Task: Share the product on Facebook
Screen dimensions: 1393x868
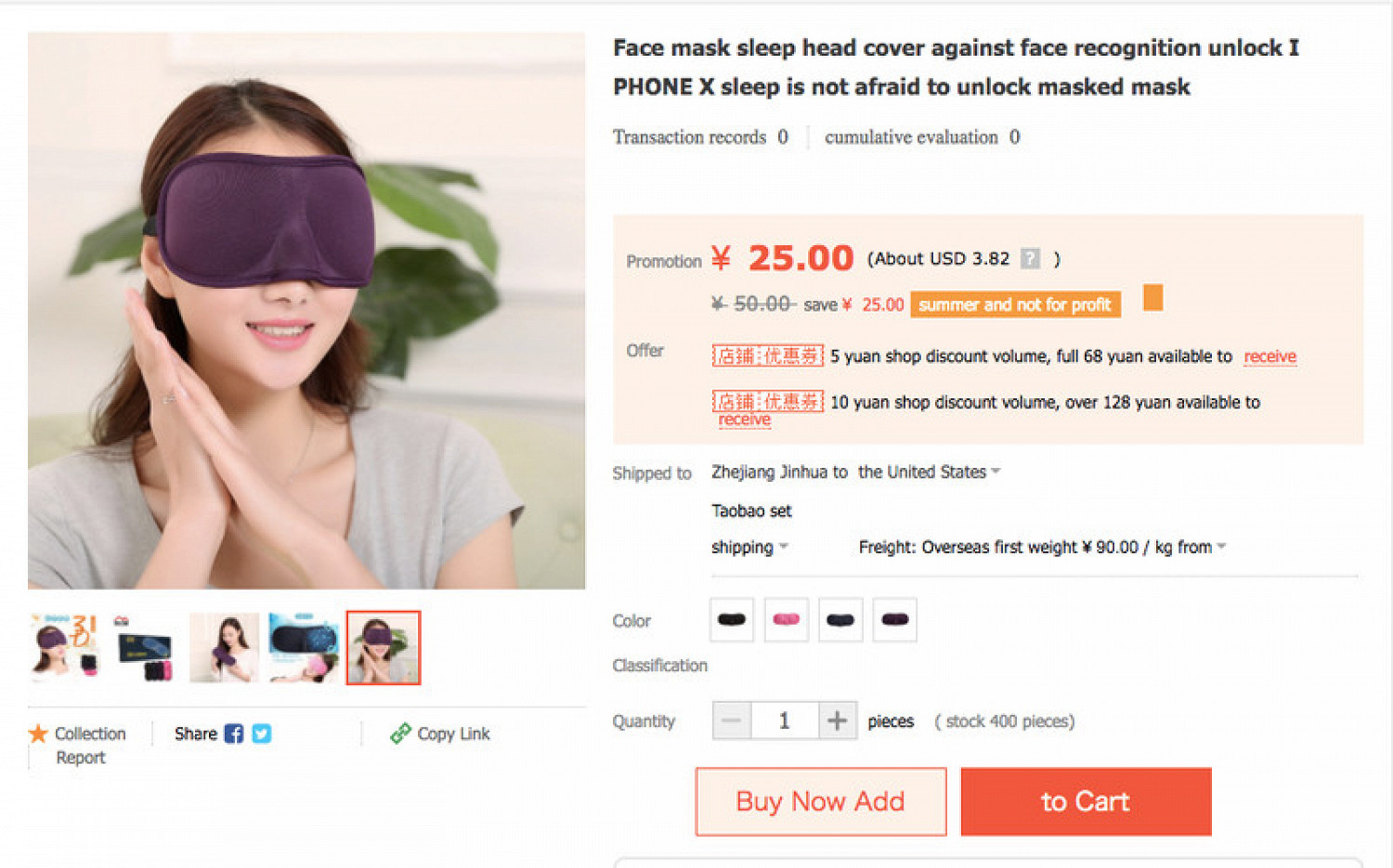Action: [x=234, y=734]
